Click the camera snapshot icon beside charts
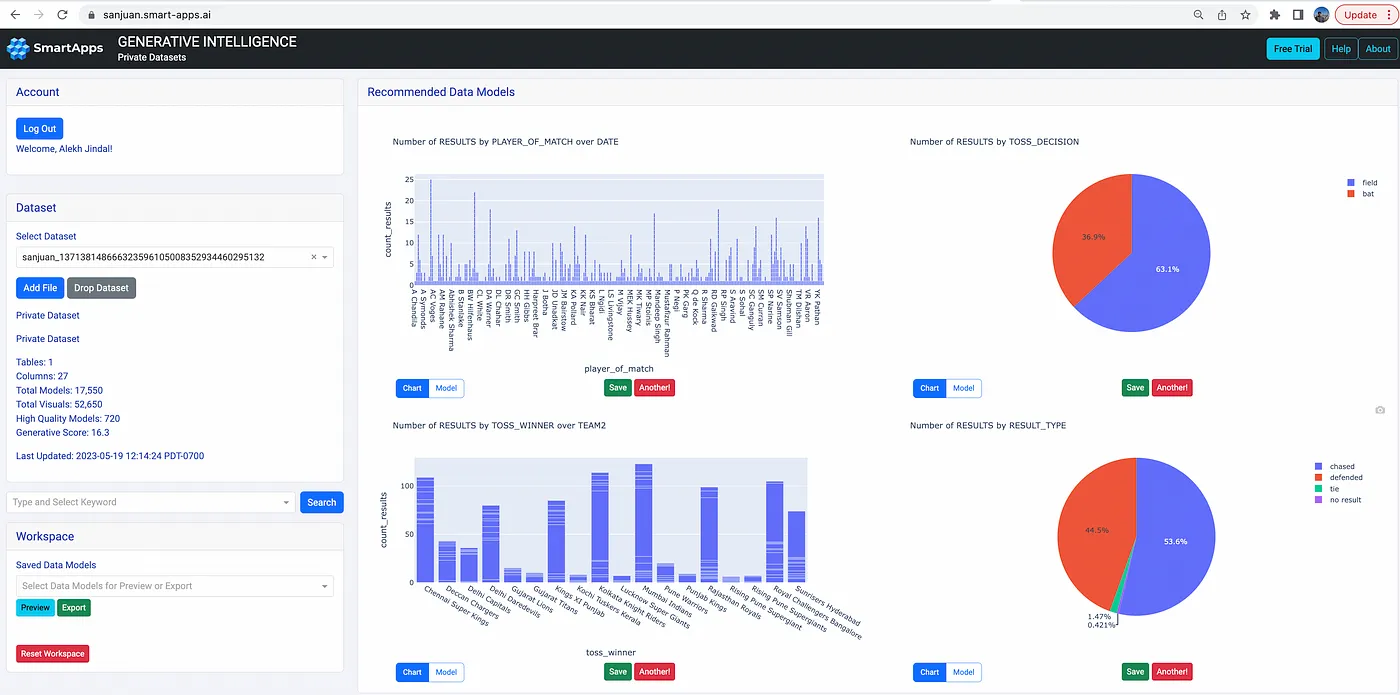Viewport: 1400px width, 695px height. click(1380, 410)
